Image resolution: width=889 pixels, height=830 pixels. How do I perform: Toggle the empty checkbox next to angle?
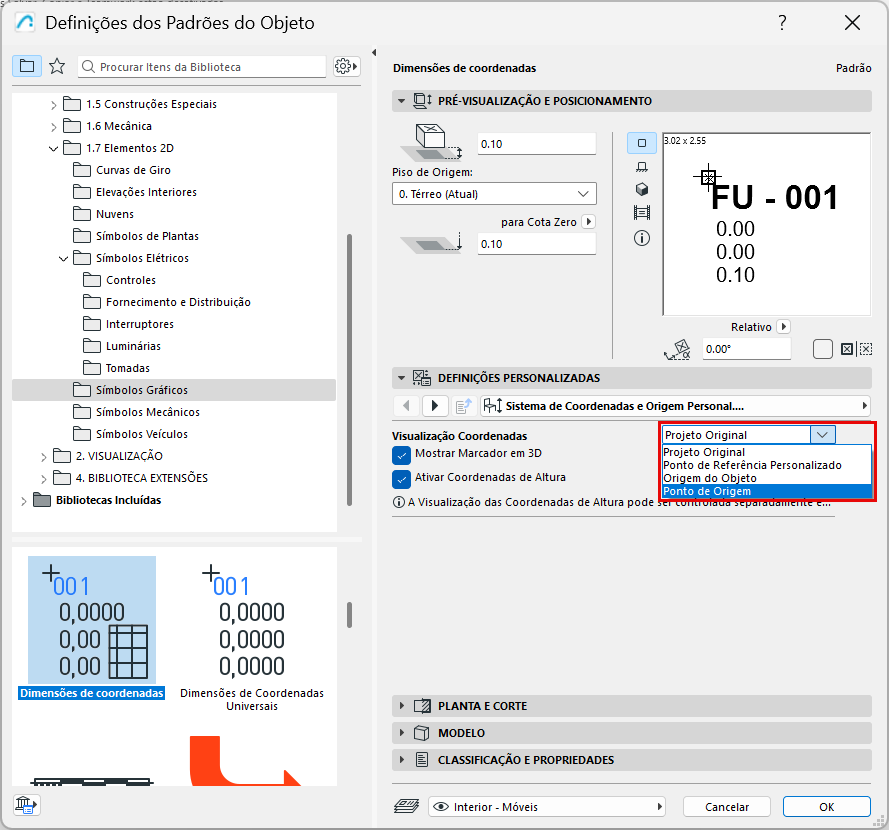[x=822, y=349]
